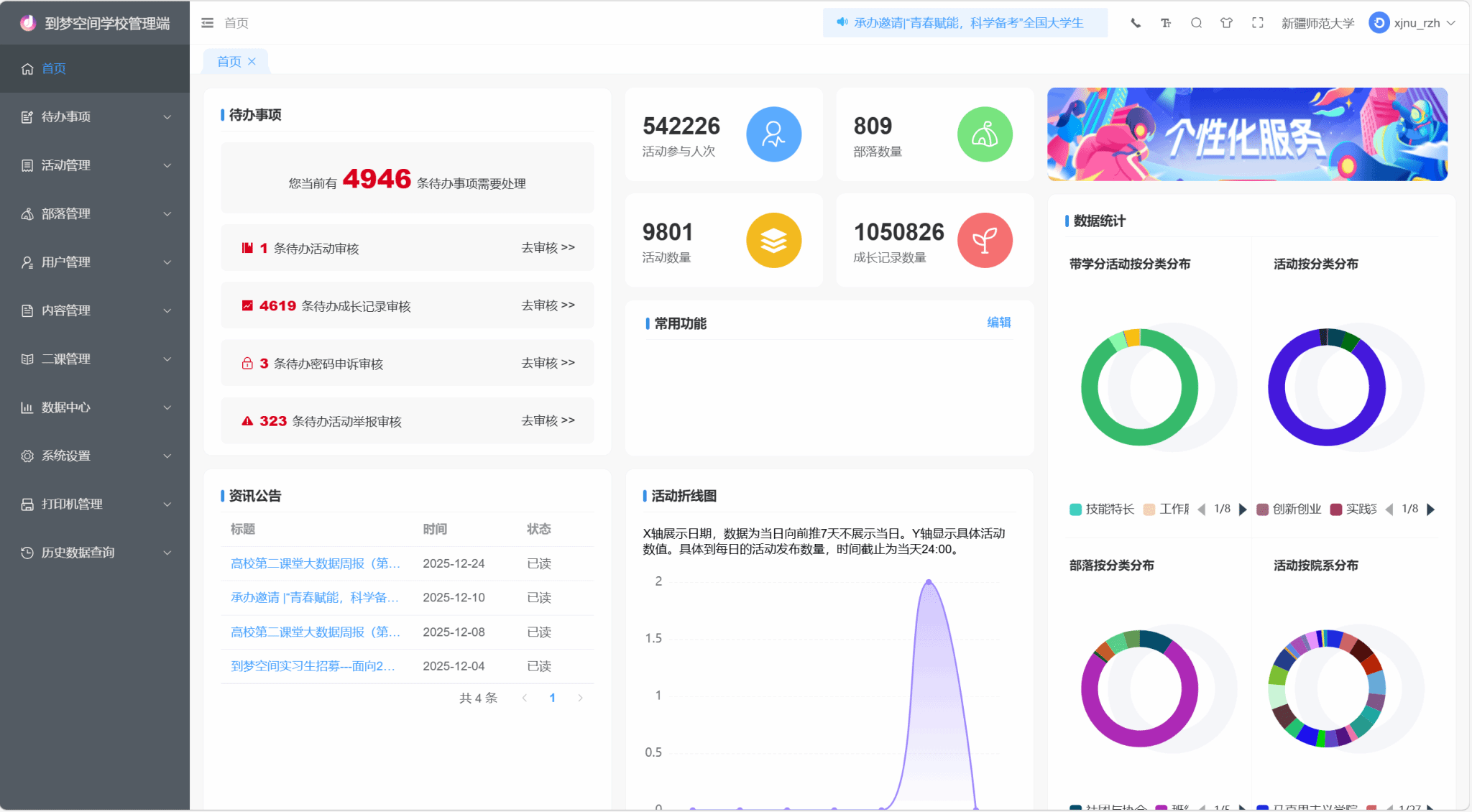Click 去审核 for 成长记录审核
Screen dimensions: 1472x812
pyautogui.click(x=548, y=305)
